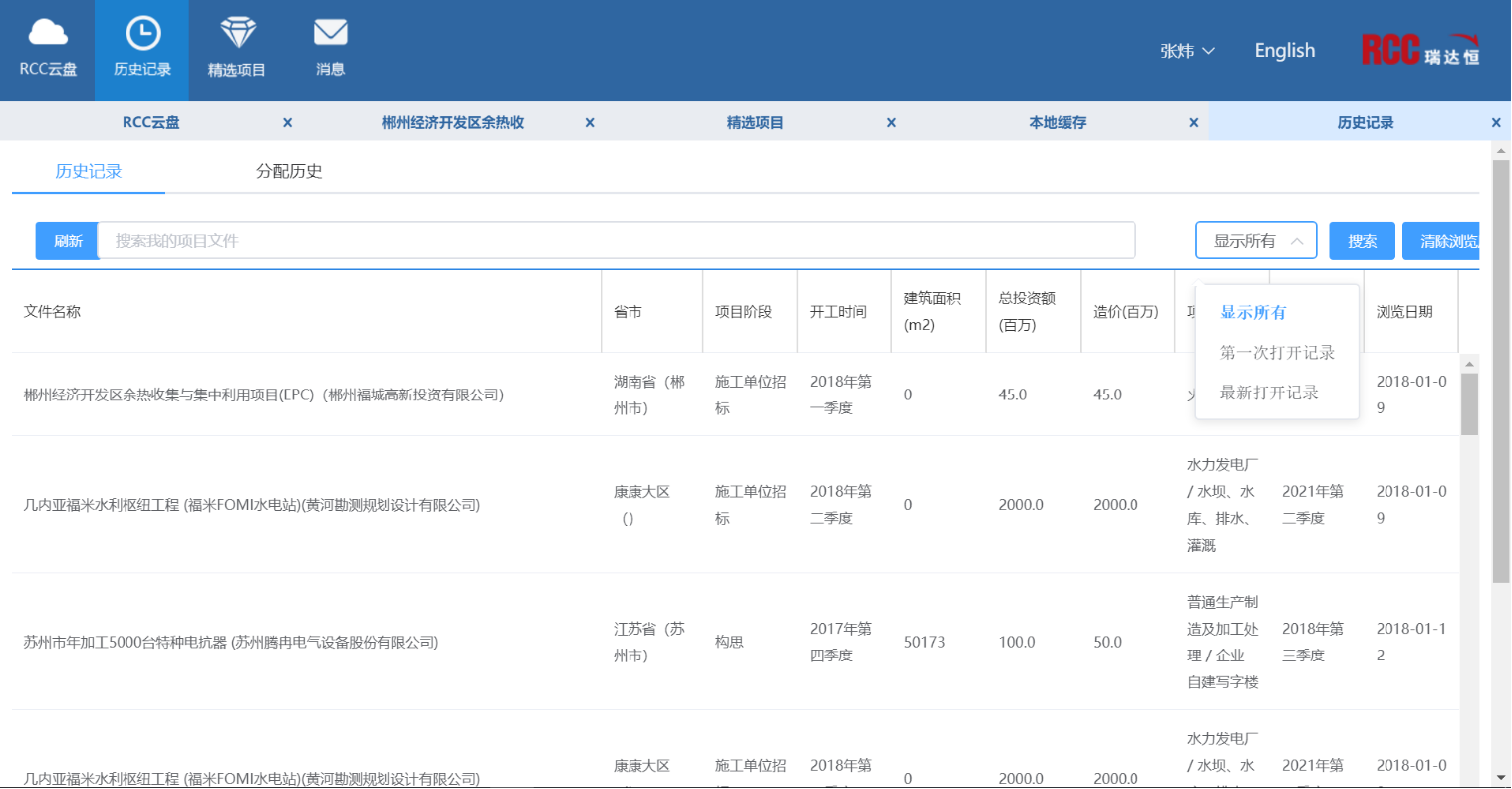This screenshot has width=1512, height=789.
Task: Close the RCC云盘 page tab
Action: 287,122
